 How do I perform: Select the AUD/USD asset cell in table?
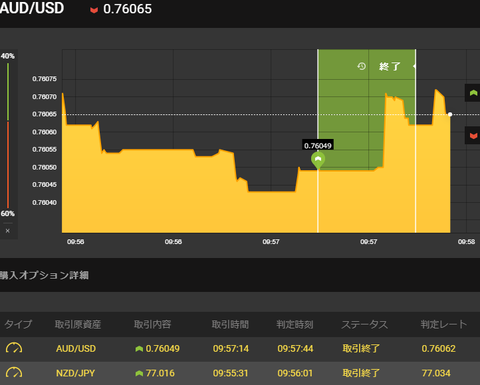(x=76, y=349)
